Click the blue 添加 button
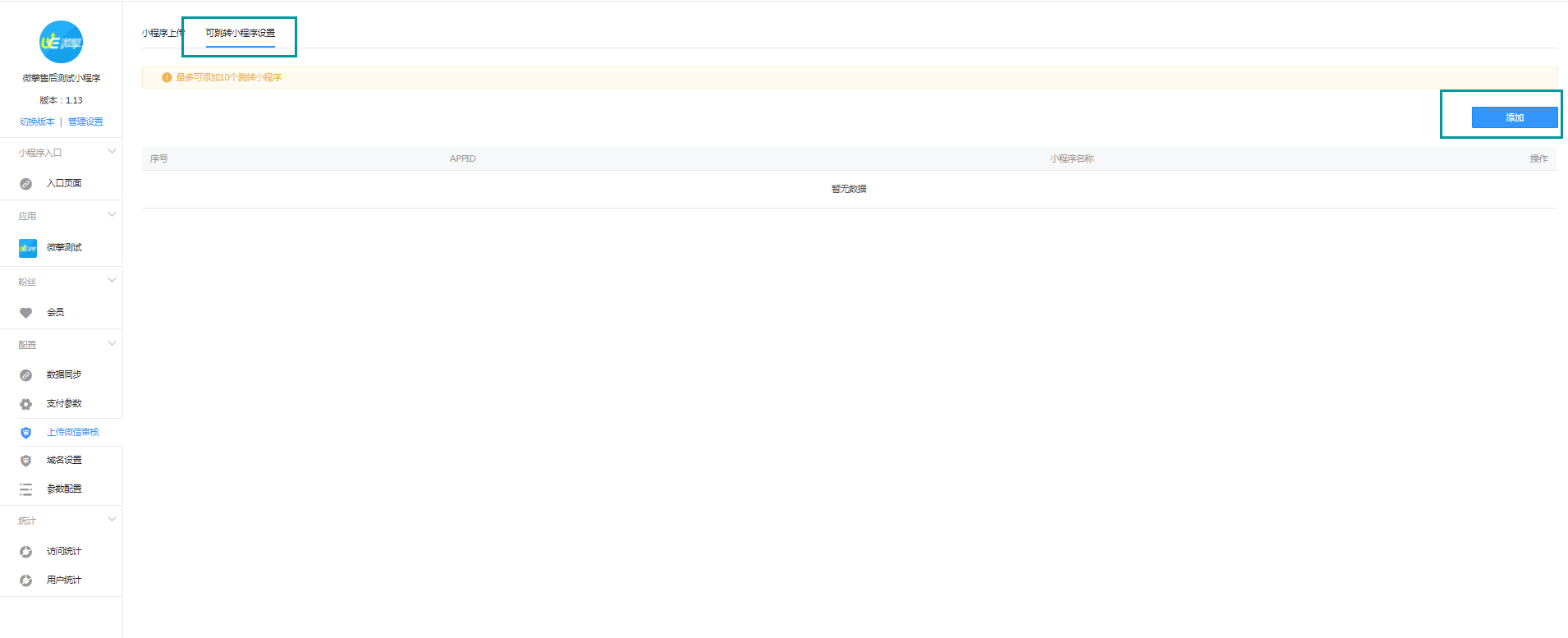The image size is (1568, 638). tap(1515, 117)
